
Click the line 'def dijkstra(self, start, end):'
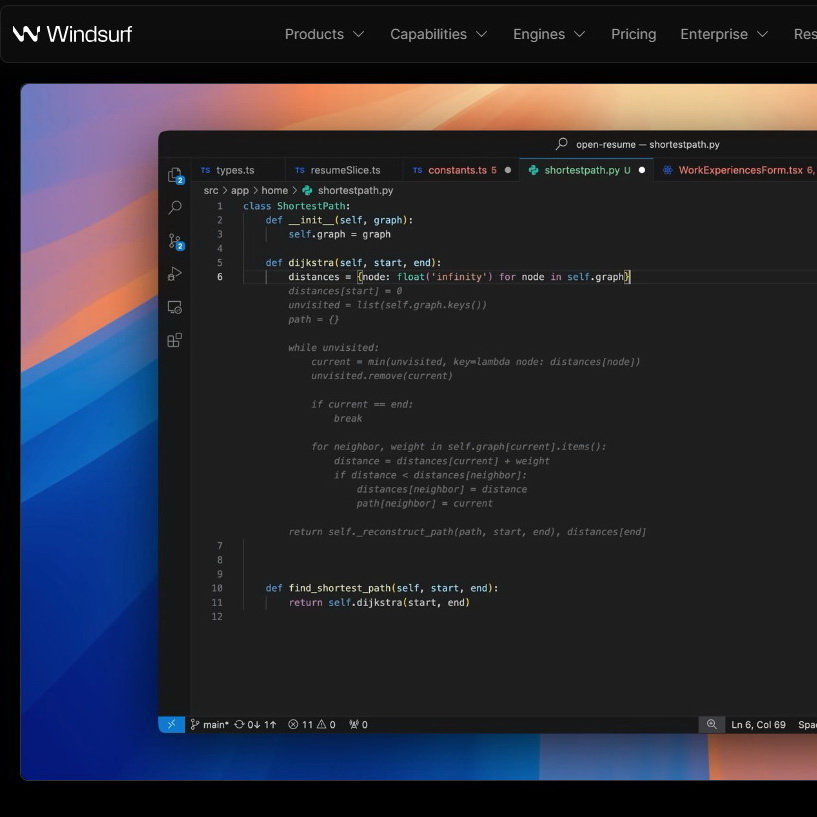coord(353,263)
